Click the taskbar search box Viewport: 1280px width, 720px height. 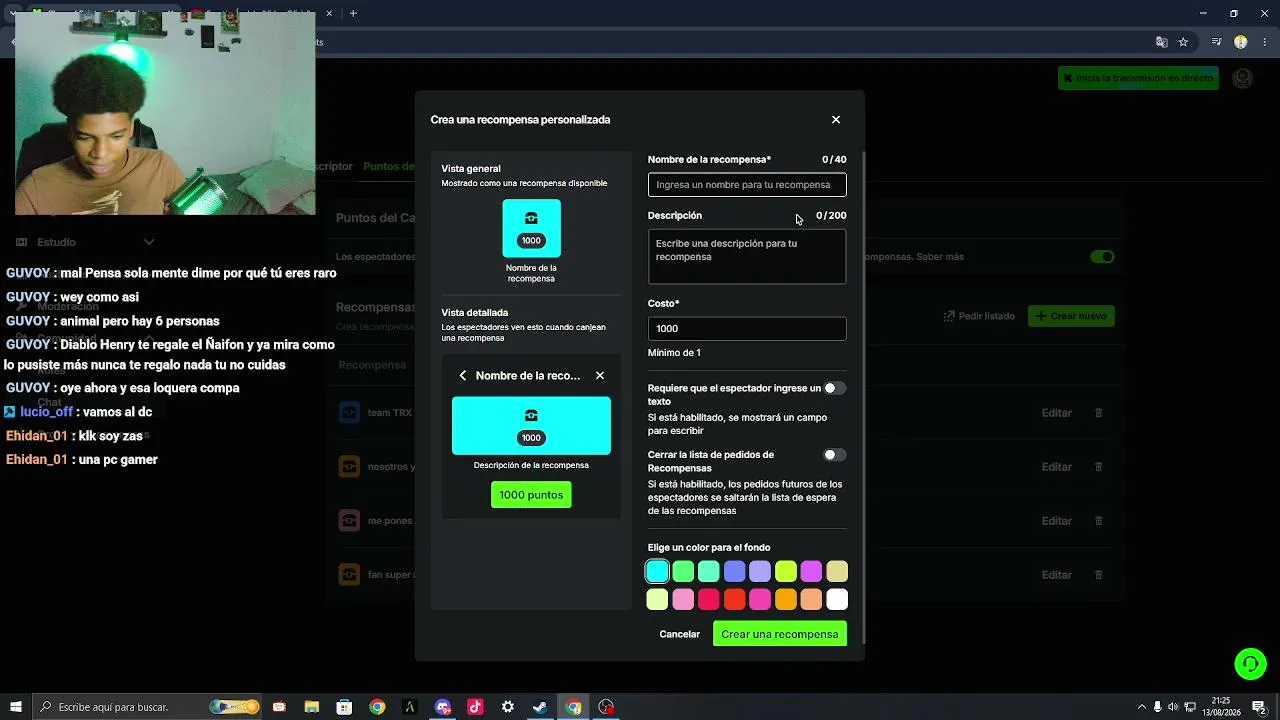tap(147, 707)
